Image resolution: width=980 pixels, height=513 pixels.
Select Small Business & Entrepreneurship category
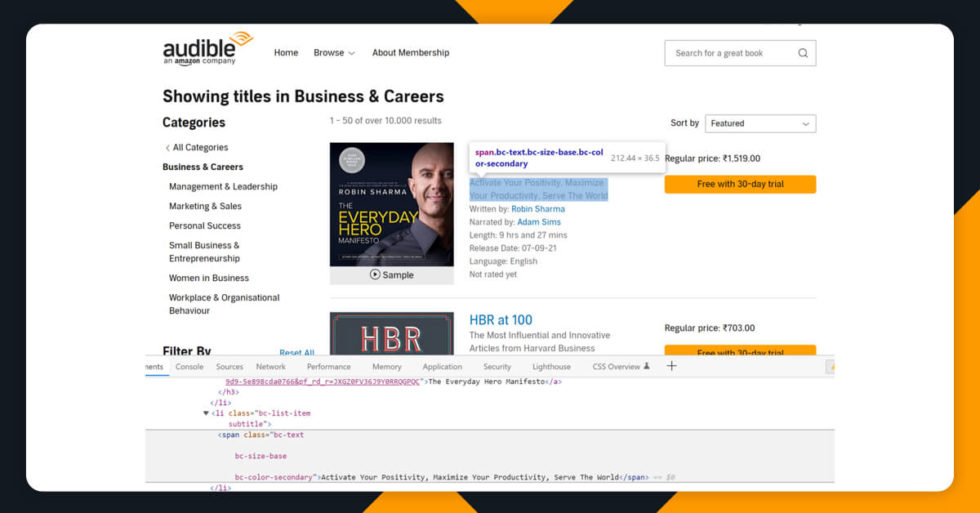(x=204, y=252)
